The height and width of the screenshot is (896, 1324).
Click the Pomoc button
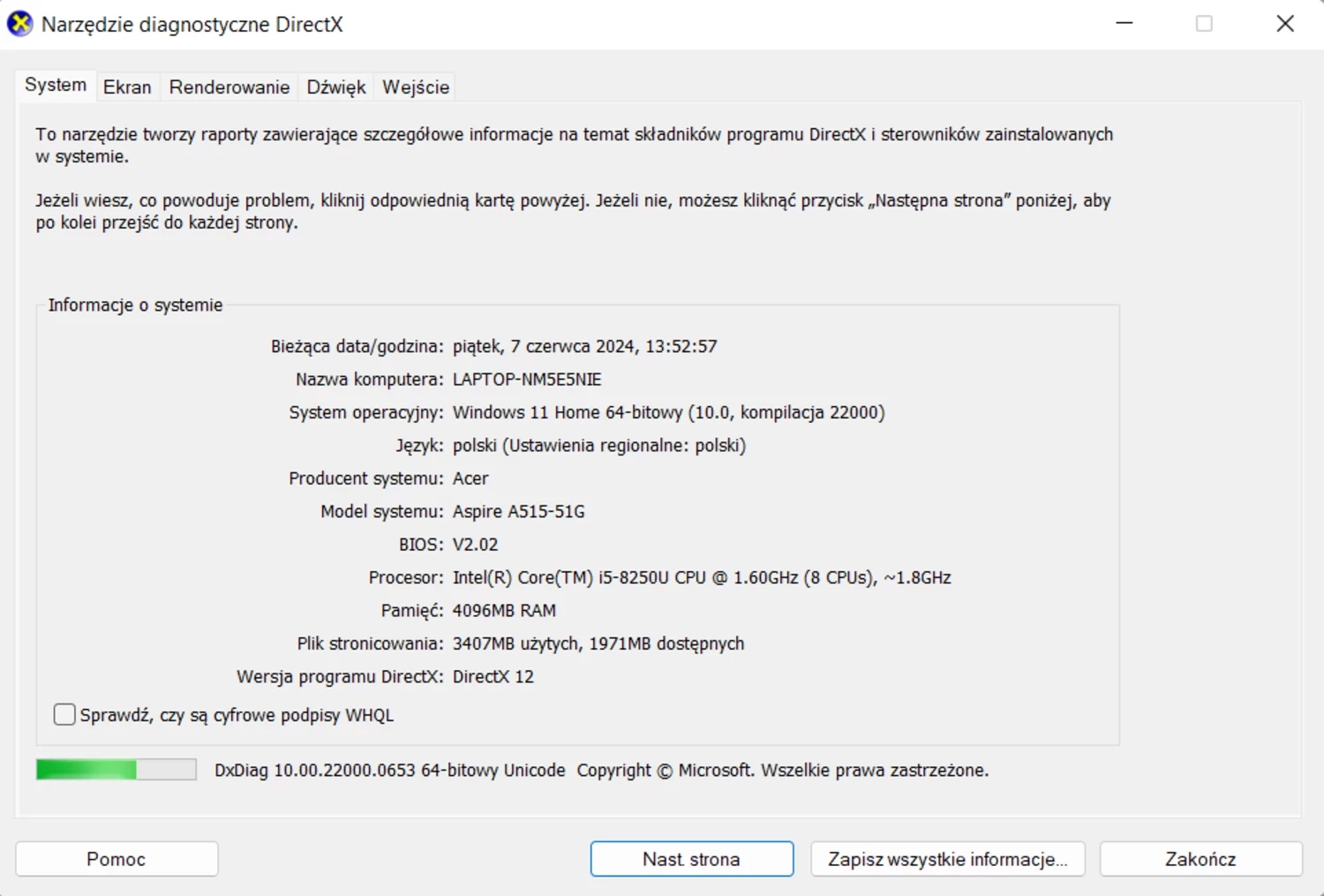click(117, 859)
